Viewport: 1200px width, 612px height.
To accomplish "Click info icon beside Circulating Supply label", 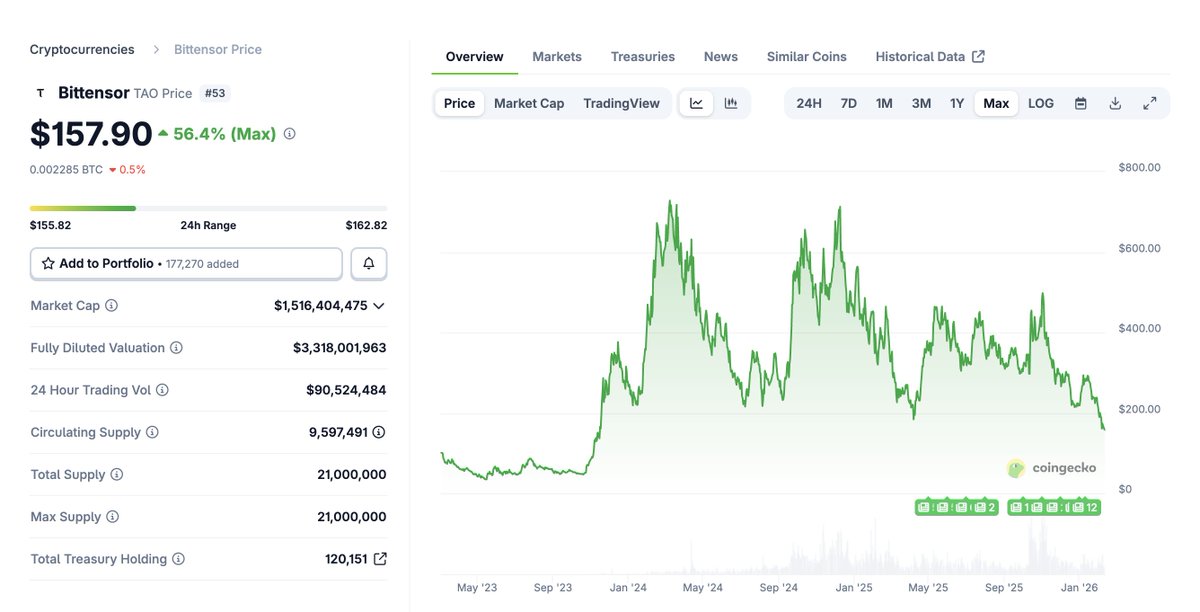I will pos(152,432).
